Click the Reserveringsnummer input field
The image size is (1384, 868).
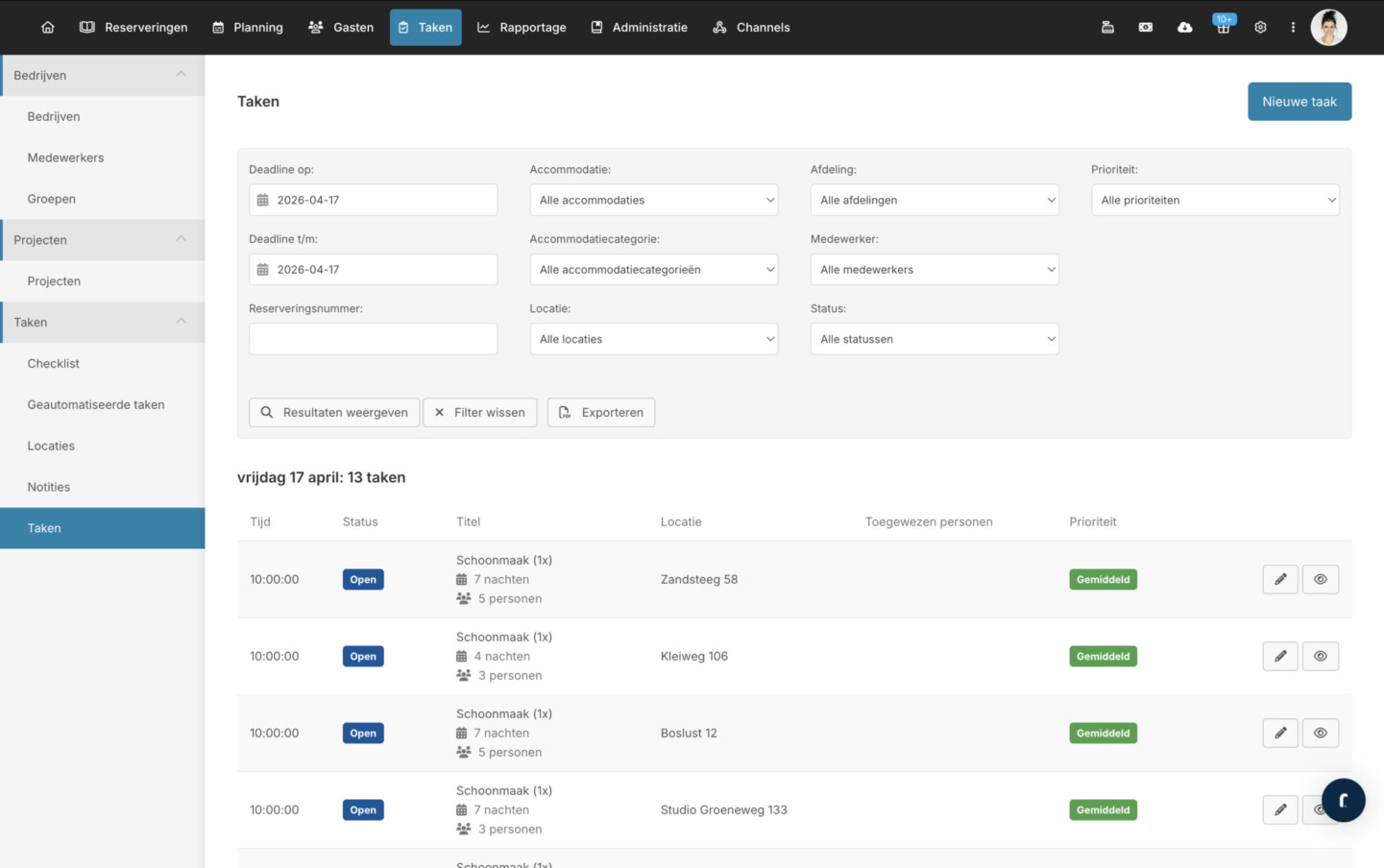[373, 340]
